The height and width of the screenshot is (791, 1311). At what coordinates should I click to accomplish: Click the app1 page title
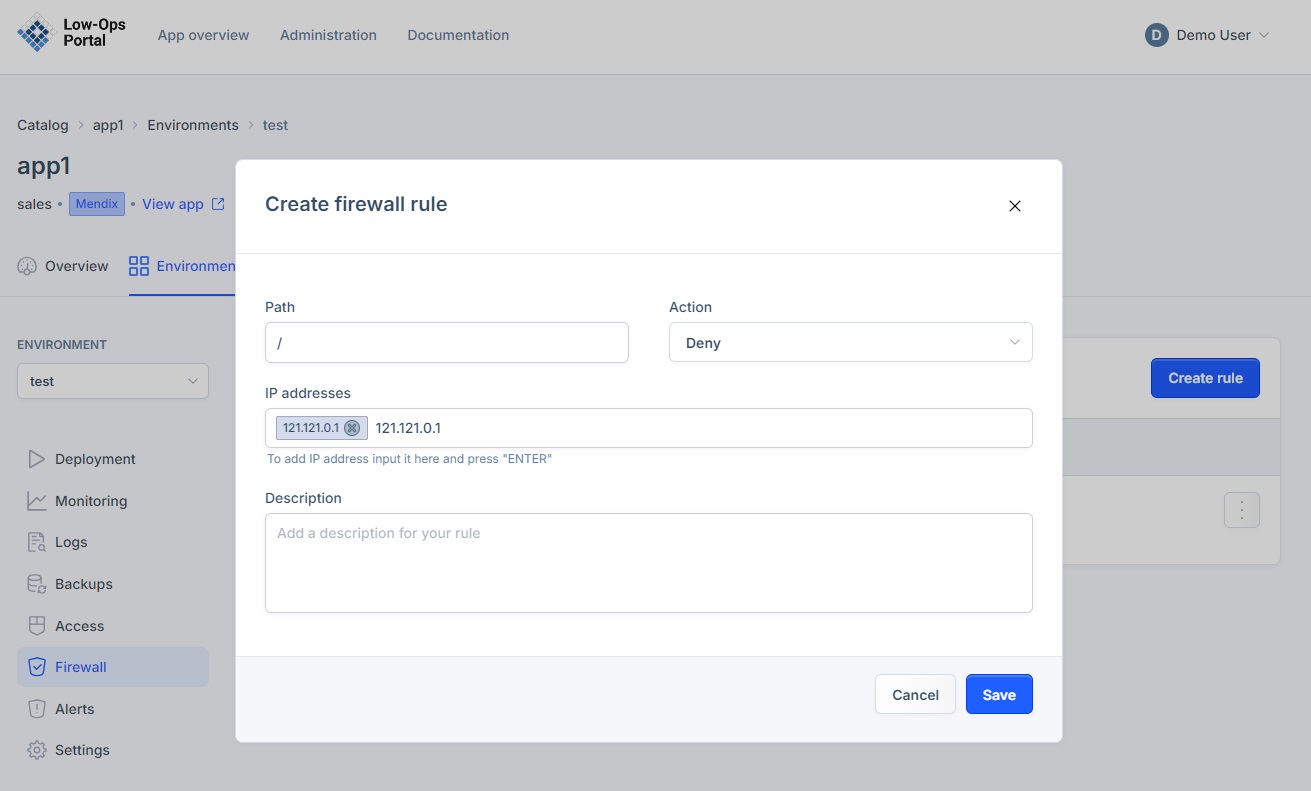[x=44, y=166]
